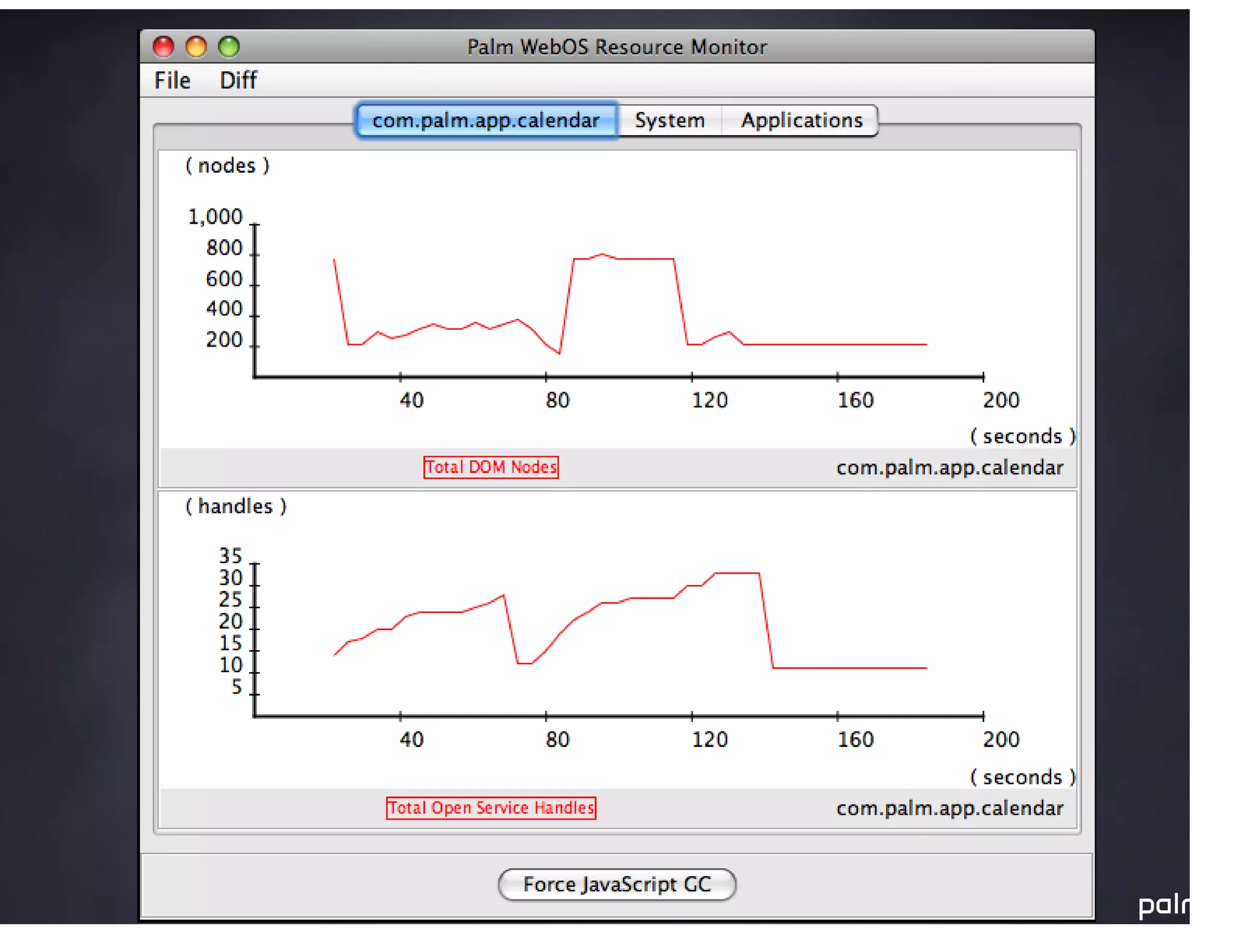Click the window title Palm WebOS Resource Monitor
The width and height of the screenshot is (1233, 952).
(x=616, y=46)
